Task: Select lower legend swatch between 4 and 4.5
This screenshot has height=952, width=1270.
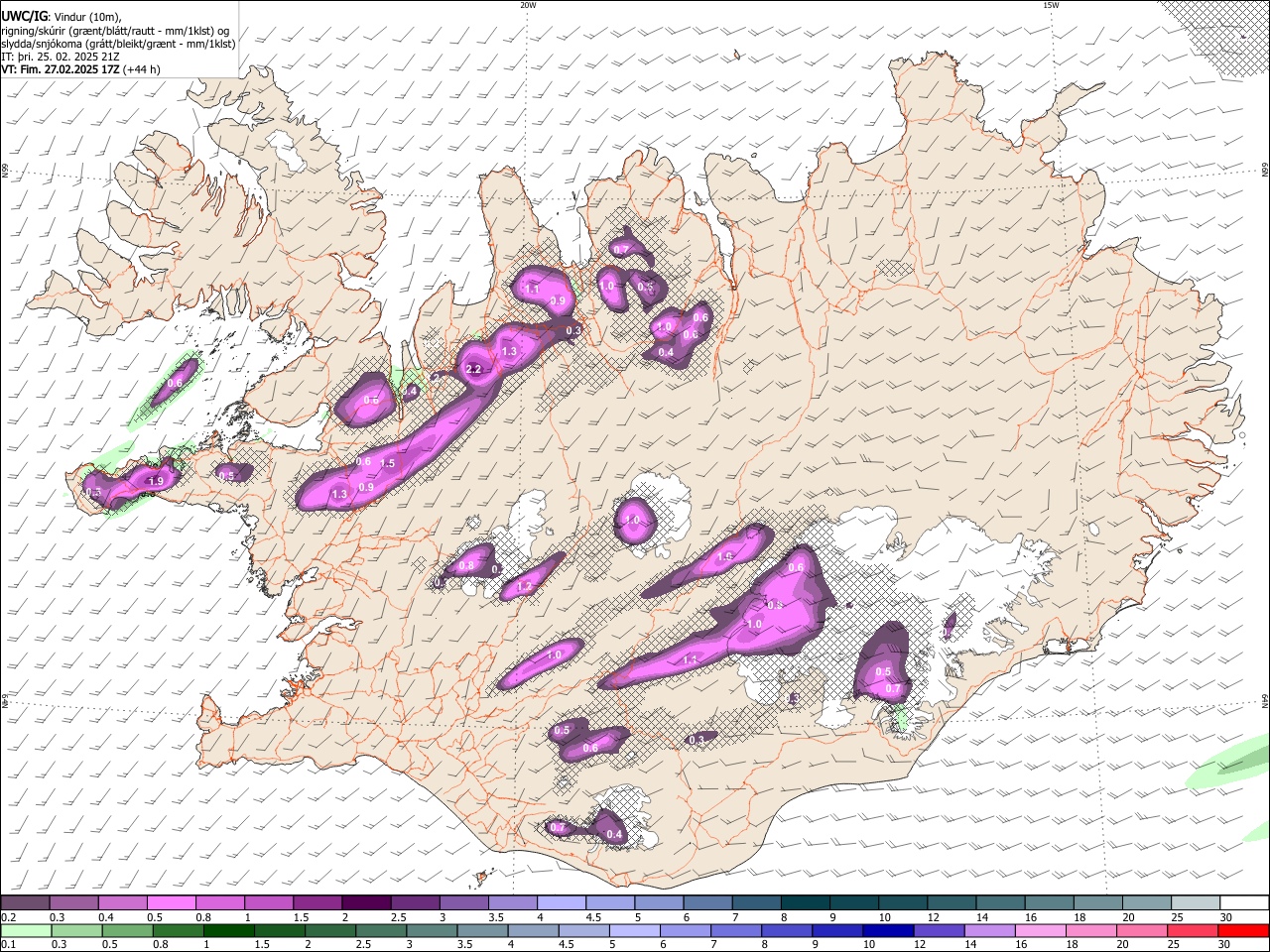Action: coord(534,930)
